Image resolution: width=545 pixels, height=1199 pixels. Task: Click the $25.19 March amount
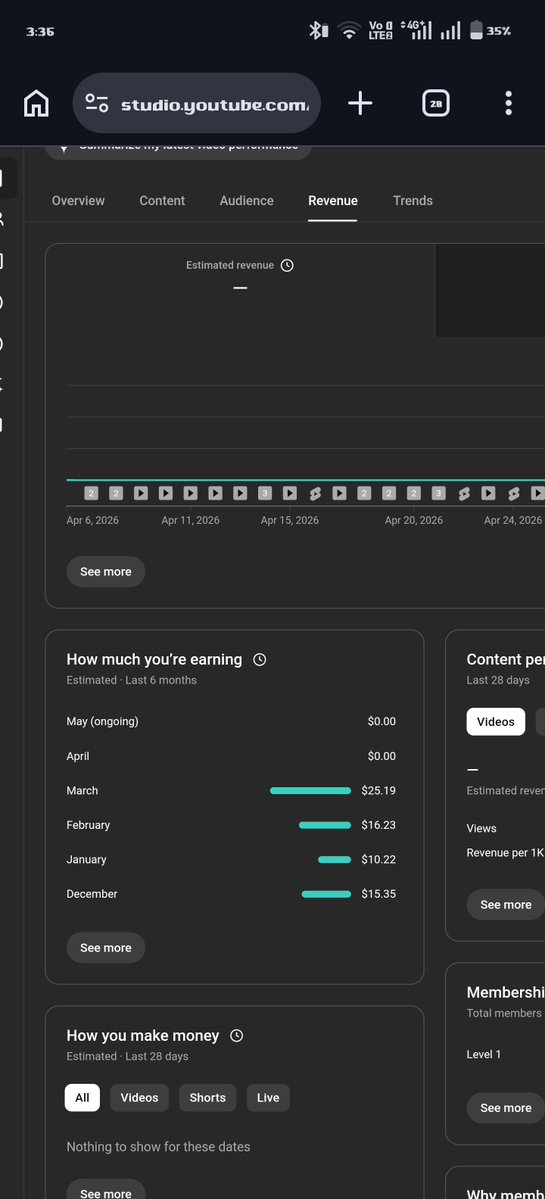[378, 791]
